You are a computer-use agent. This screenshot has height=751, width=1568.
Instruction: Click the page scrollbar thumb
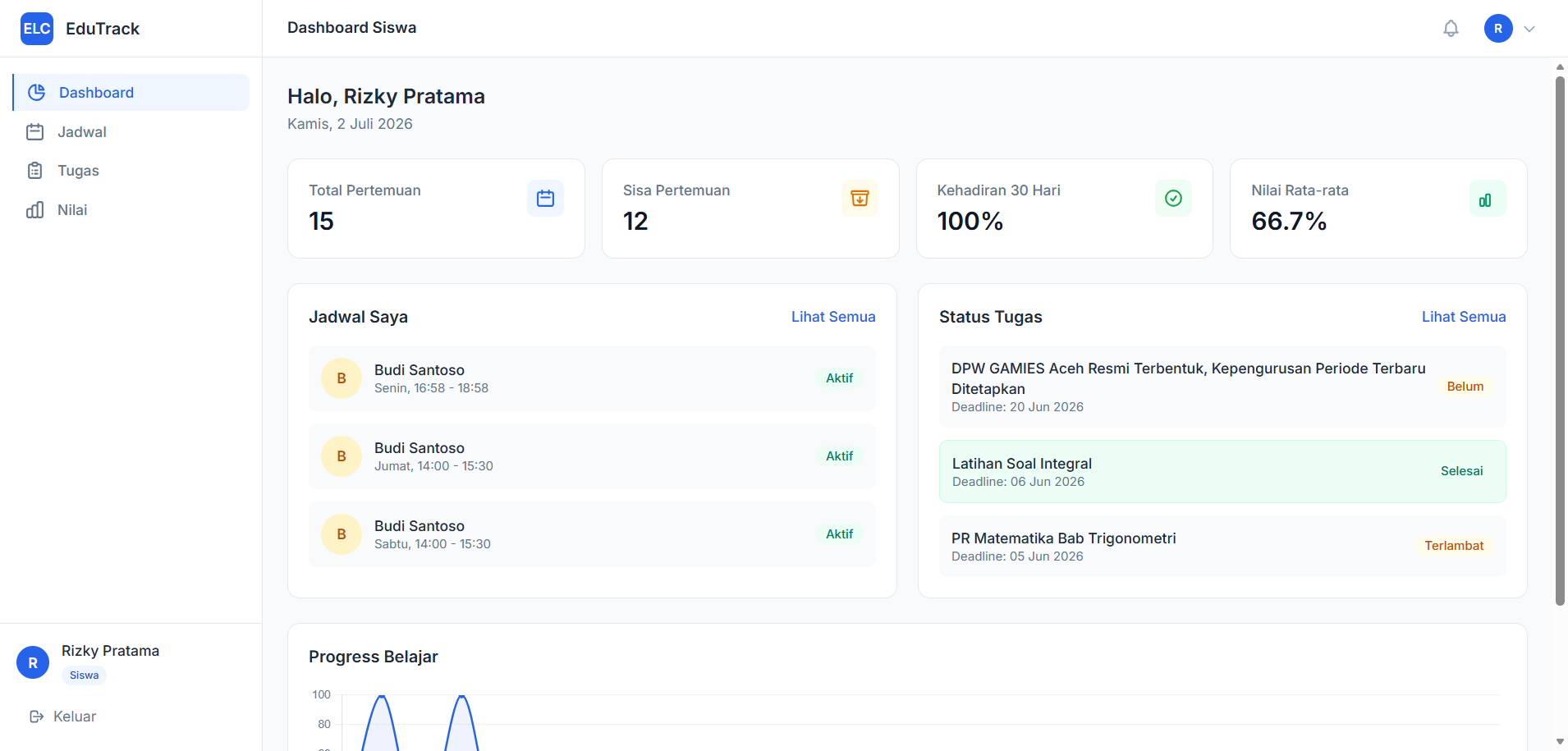click(1560, 341)
